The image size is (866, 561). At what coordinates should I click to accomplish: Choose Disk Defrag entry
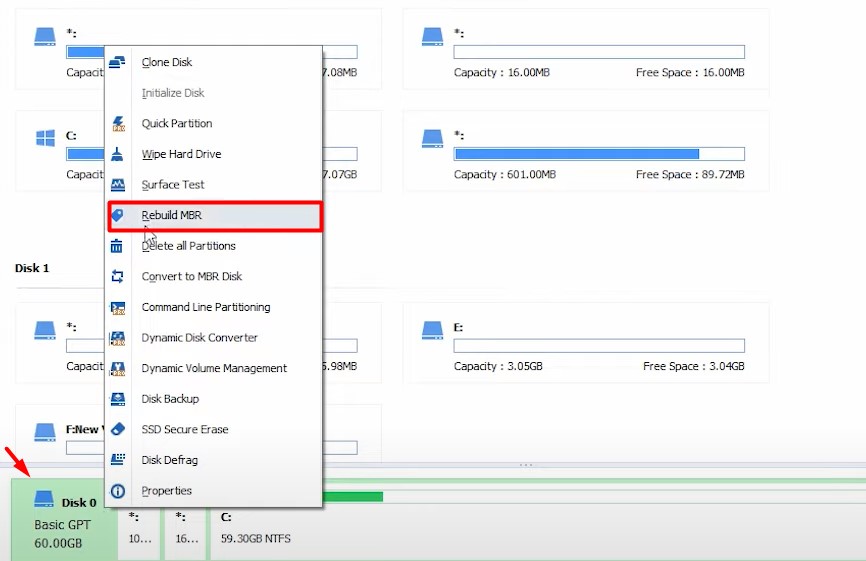[215, 460]
